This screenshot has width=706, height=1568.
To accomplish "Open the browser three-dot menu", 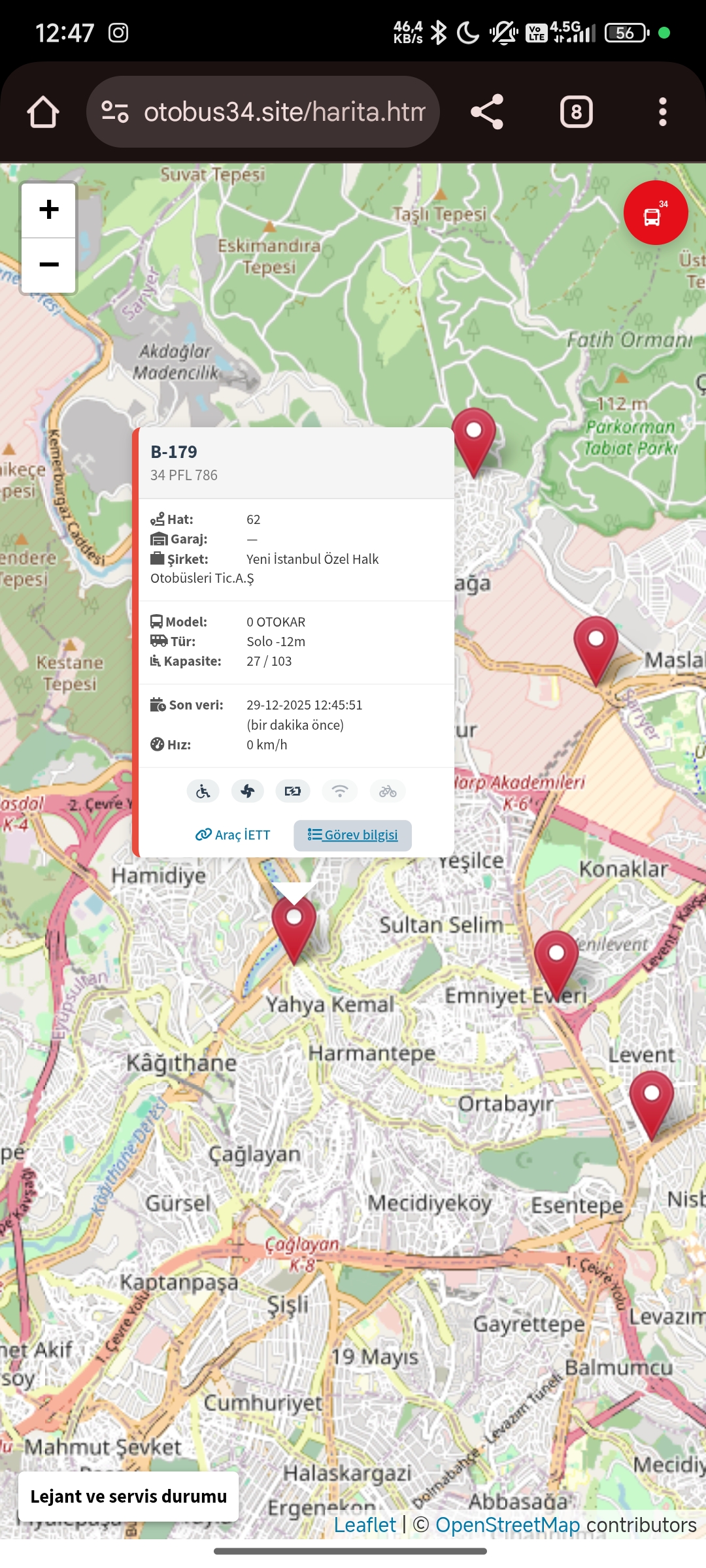I will (662, 112).
